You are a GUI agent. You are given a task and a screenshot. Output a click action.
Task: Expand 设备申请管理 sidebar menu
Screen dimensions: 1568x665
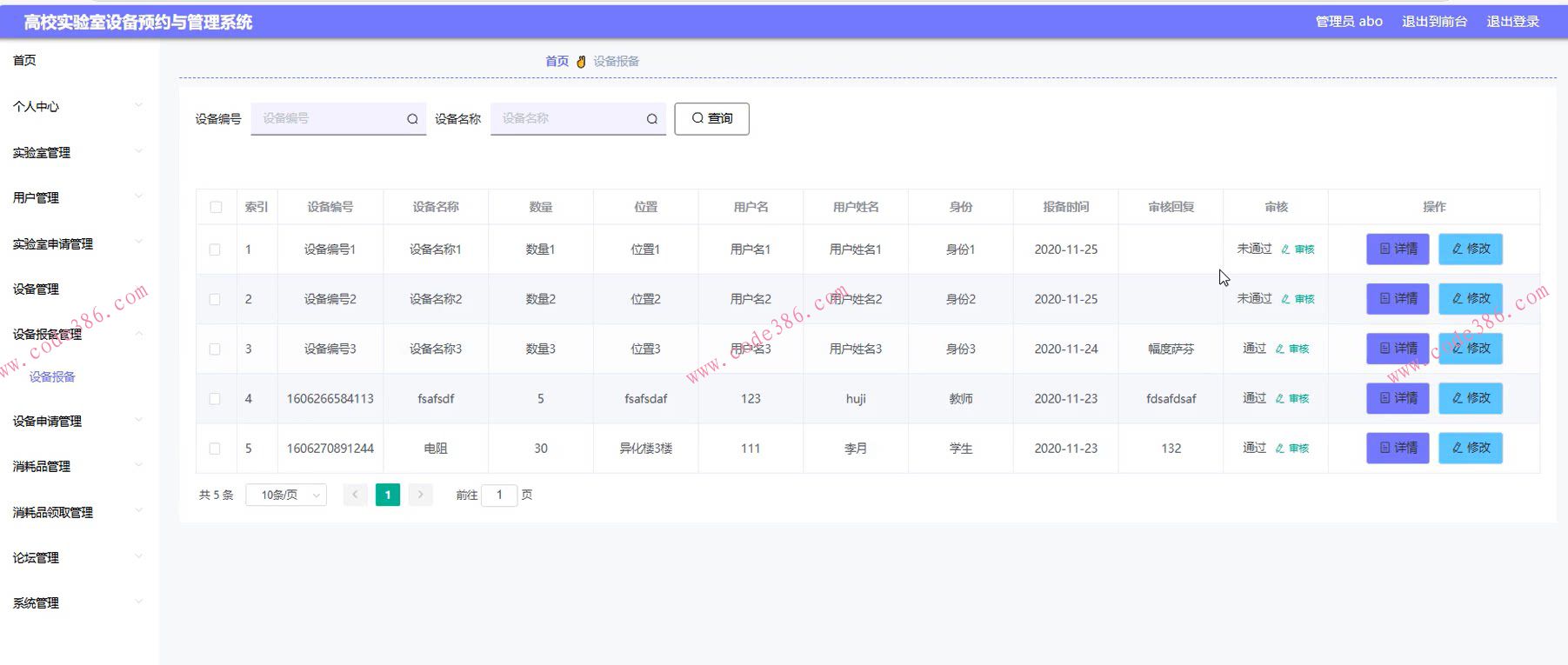point(78,421)
